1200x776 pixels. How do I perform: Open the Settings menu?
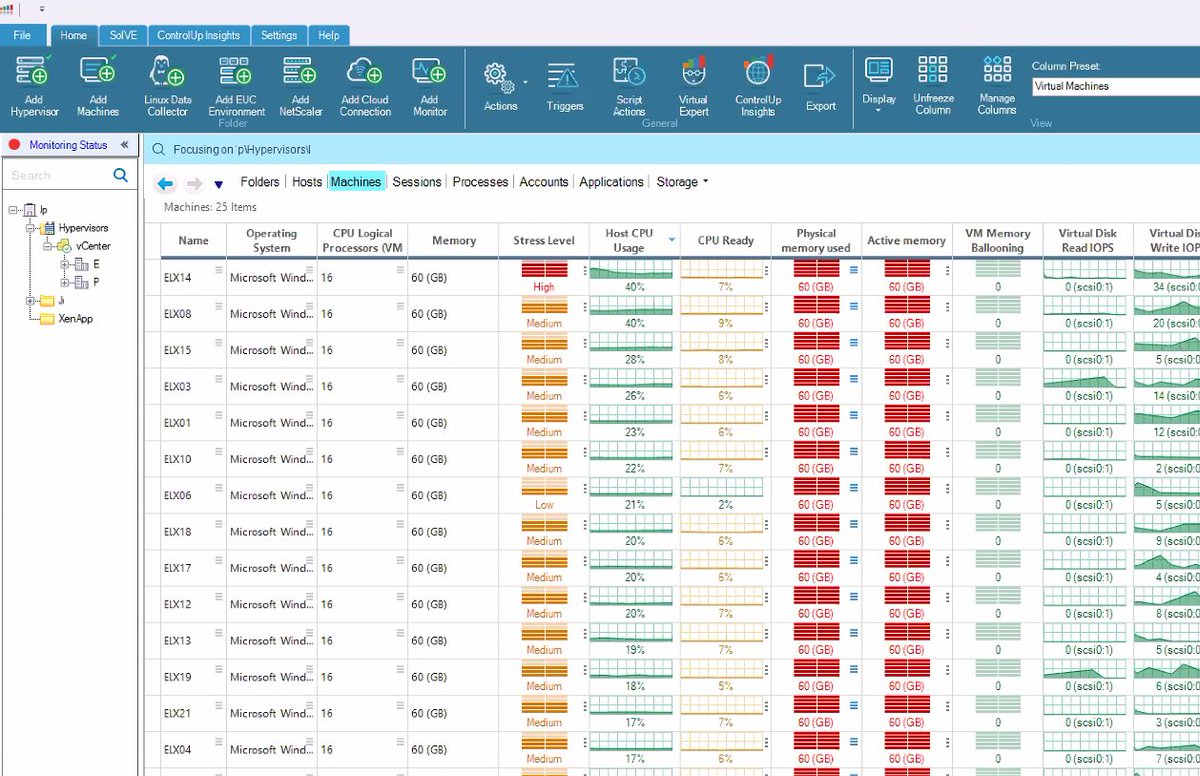(x=279, y=35)
